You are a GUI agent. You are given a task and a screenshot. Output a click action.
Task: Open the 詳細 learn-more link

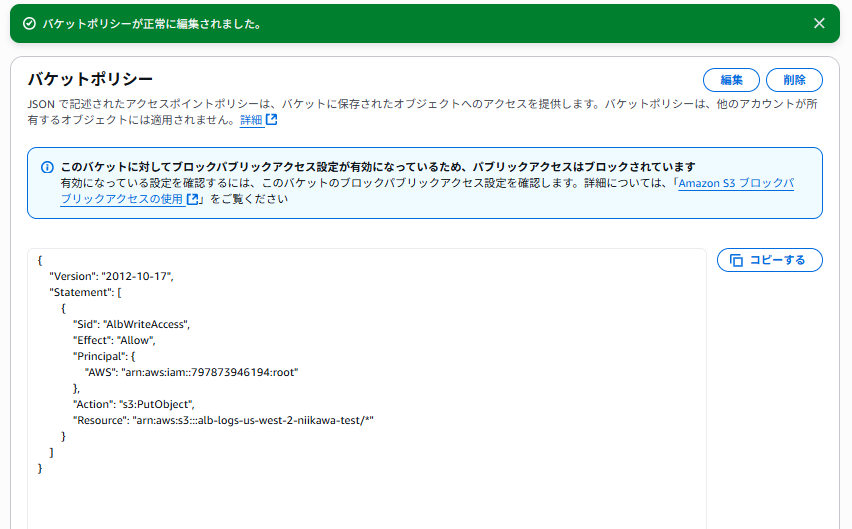click(x=251, y=120)
